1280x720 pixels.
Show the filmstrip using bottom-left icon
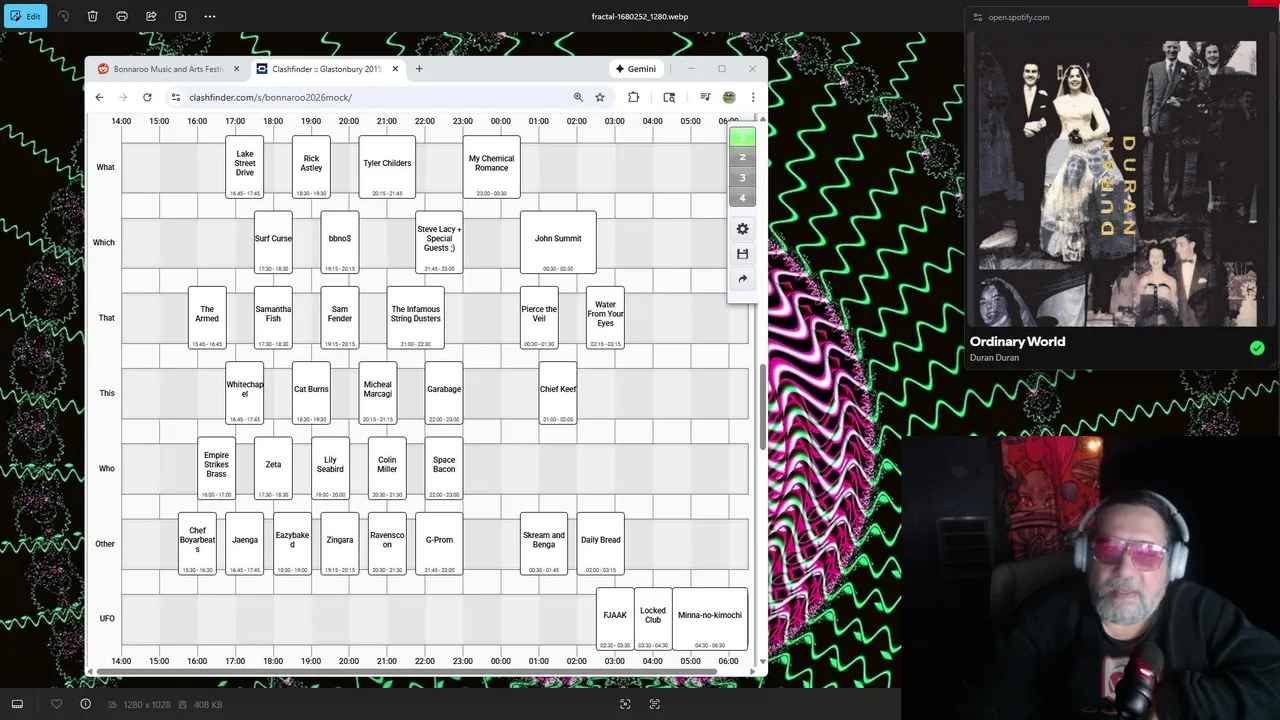[x=17, y=704]
